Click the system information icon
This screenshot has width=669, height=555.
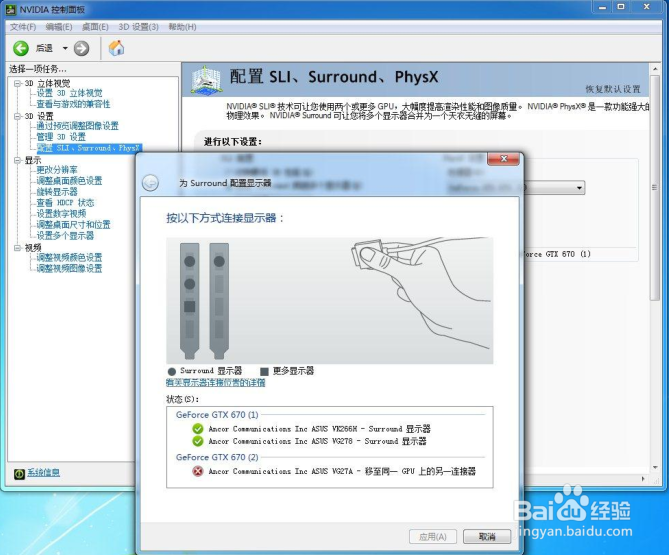click(x=19, y=474)
